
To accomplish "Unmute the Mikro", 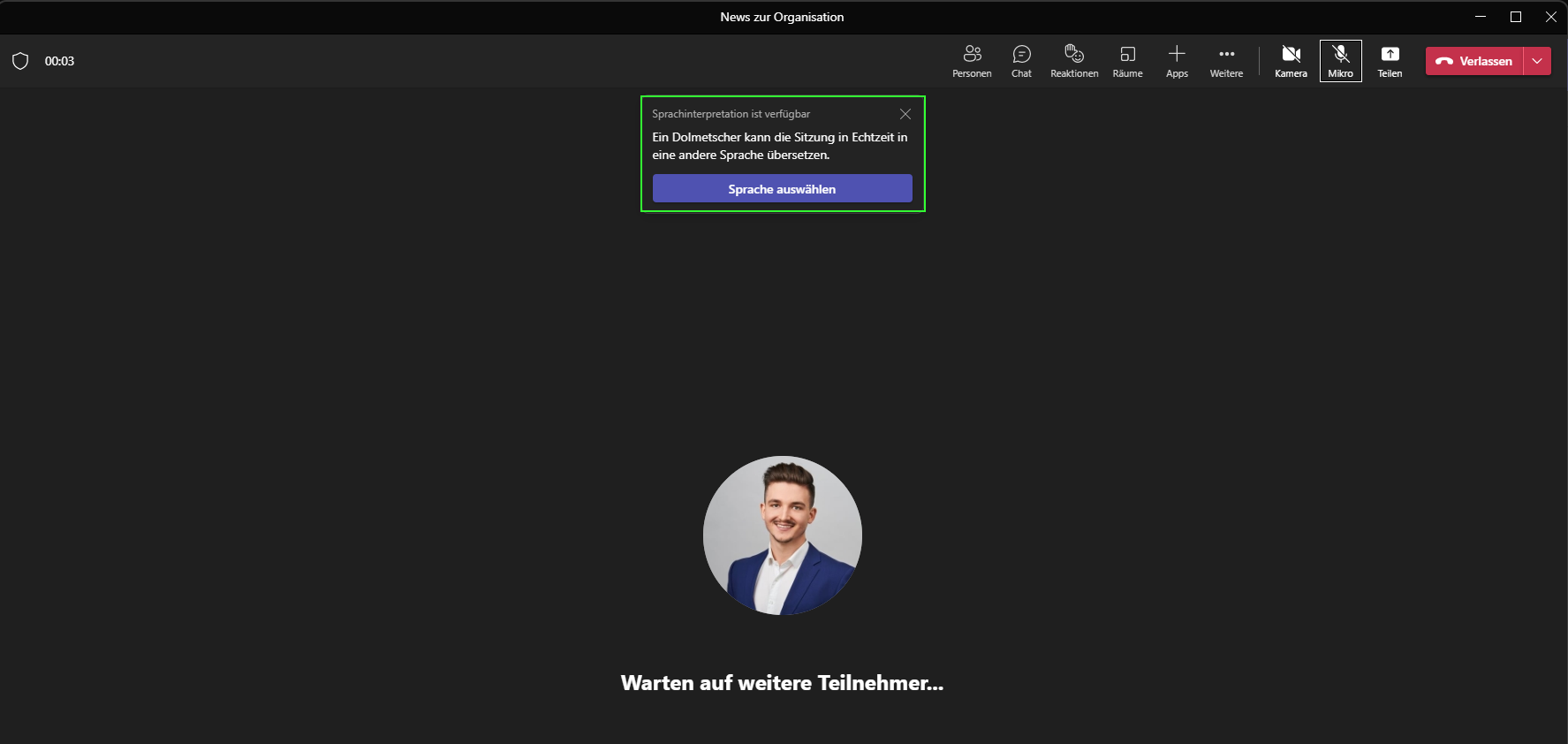I will point(1340,61).
